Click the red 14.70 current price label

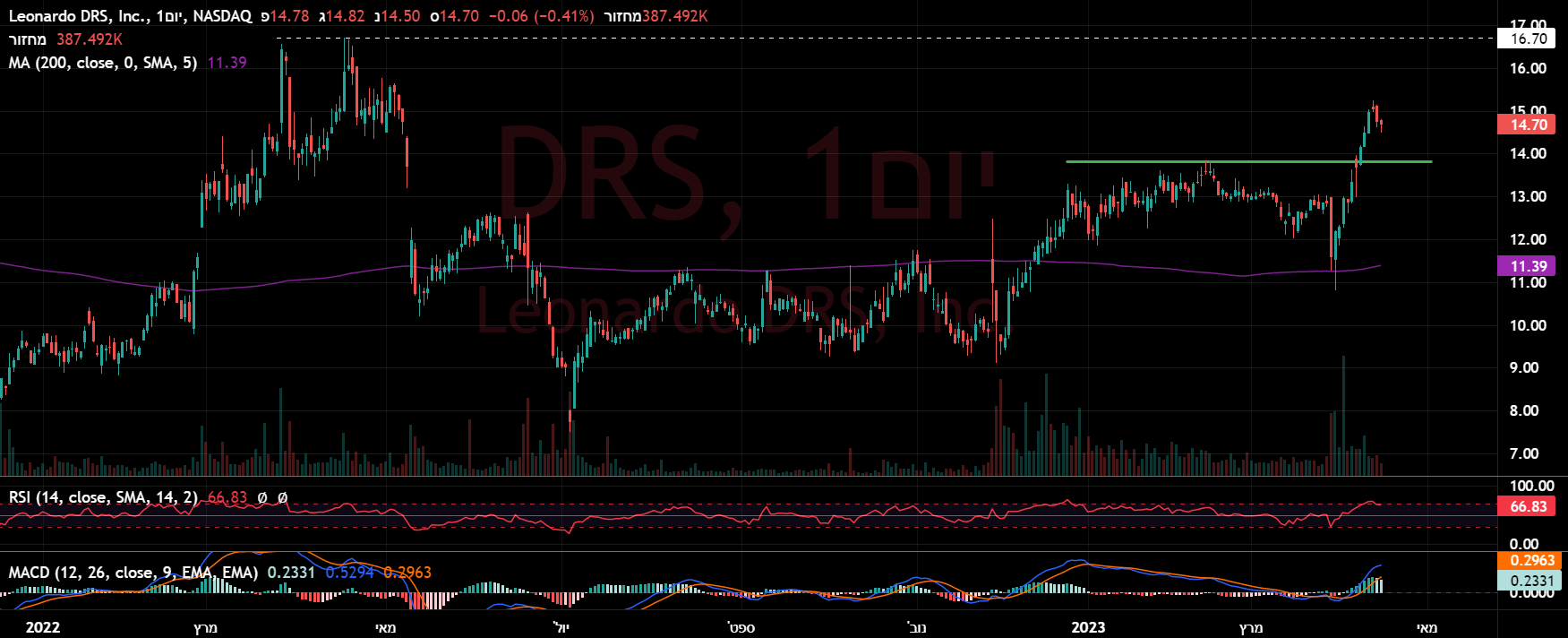point(1528,125)
